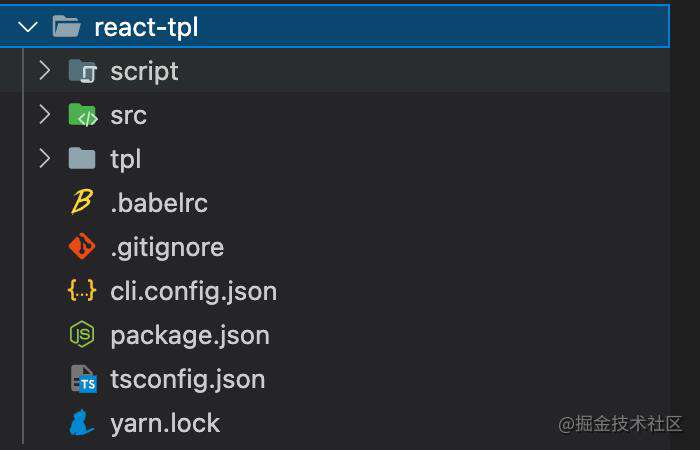700x450 pixels.
Task: Click the orange Git icon
Action: (x=82, y=246)
